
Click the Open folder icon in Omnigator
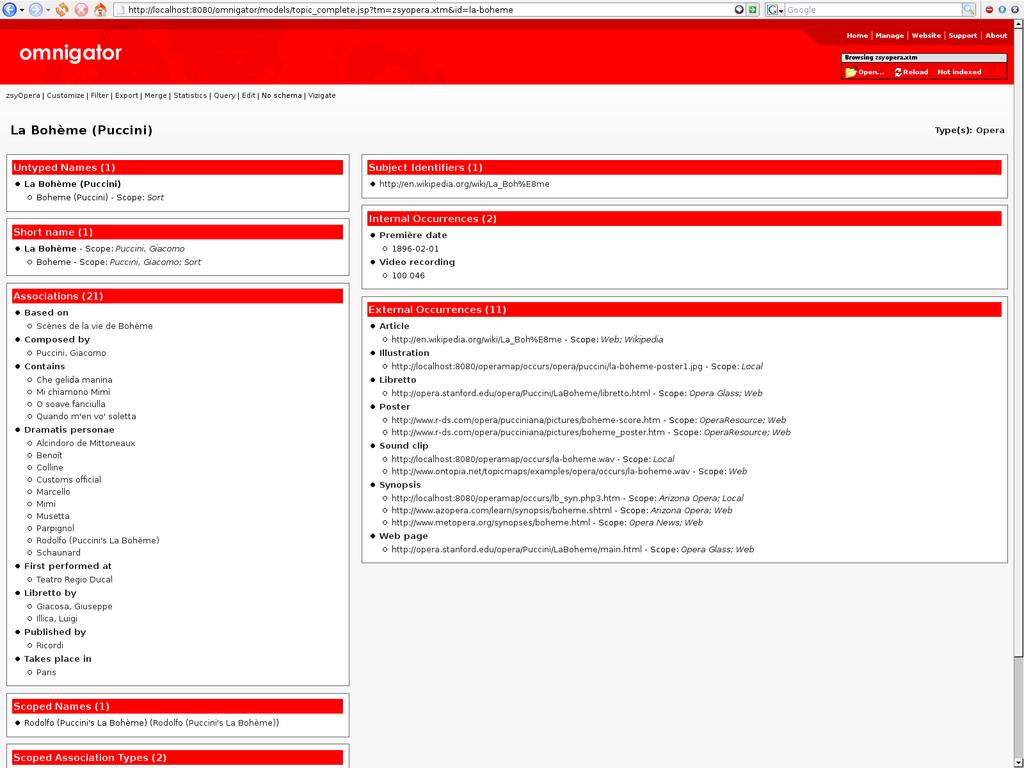point(850,72)
